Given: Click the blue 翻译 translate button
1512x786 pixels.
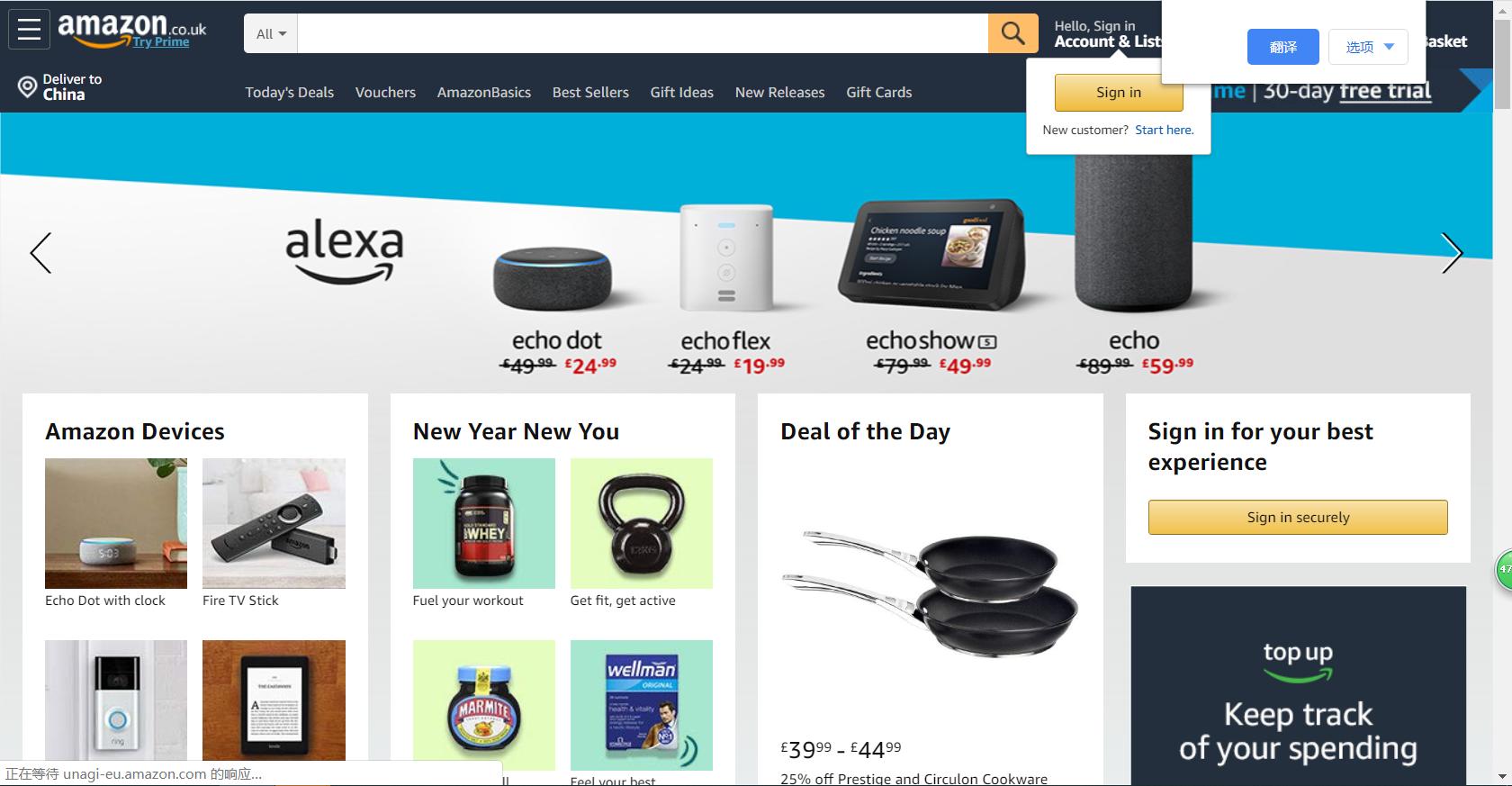Looking at the screenshot, I should tap(1283, 47).
